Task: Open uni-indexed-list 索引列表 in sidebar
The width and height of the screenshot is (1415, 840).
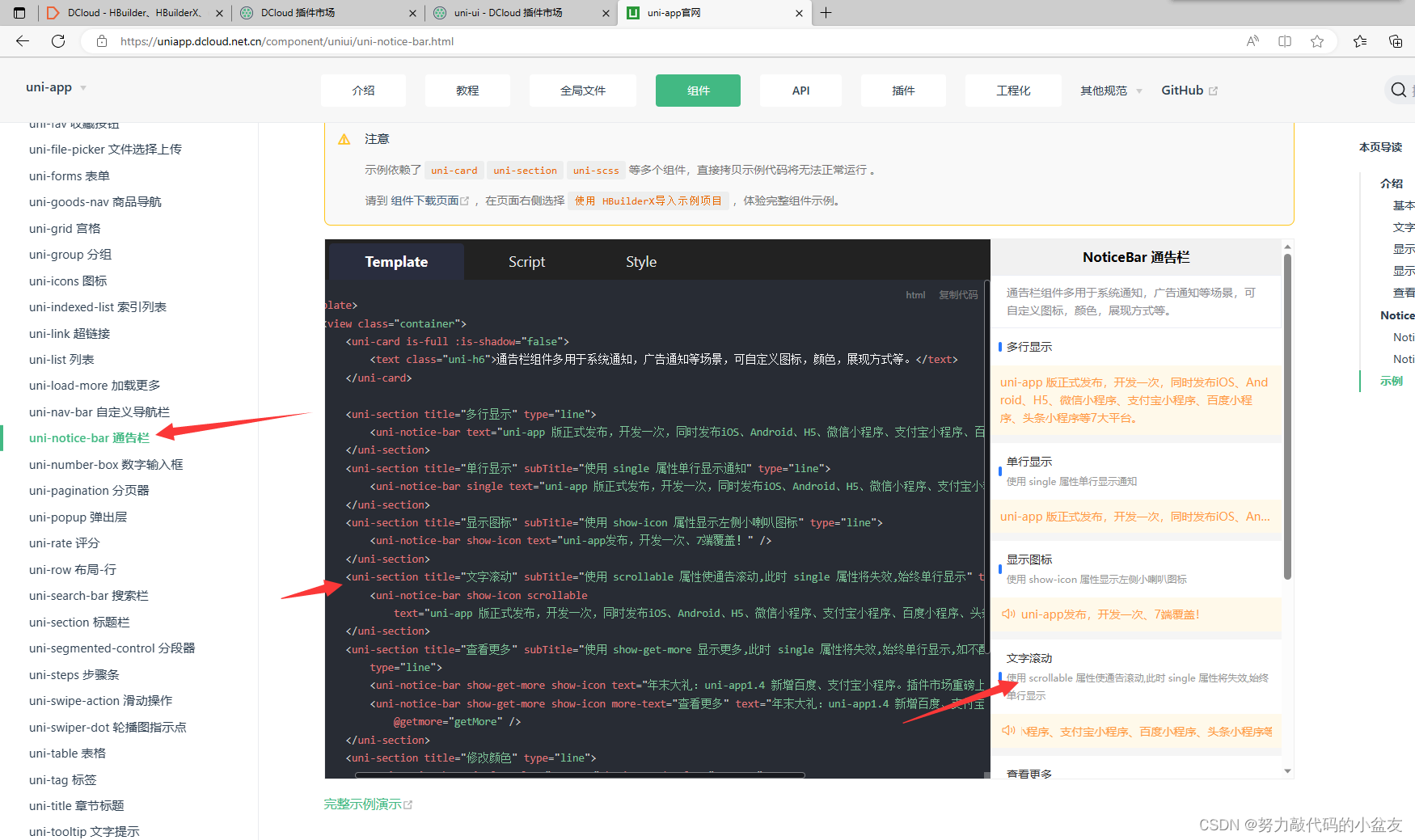Action: coord(98,307)
